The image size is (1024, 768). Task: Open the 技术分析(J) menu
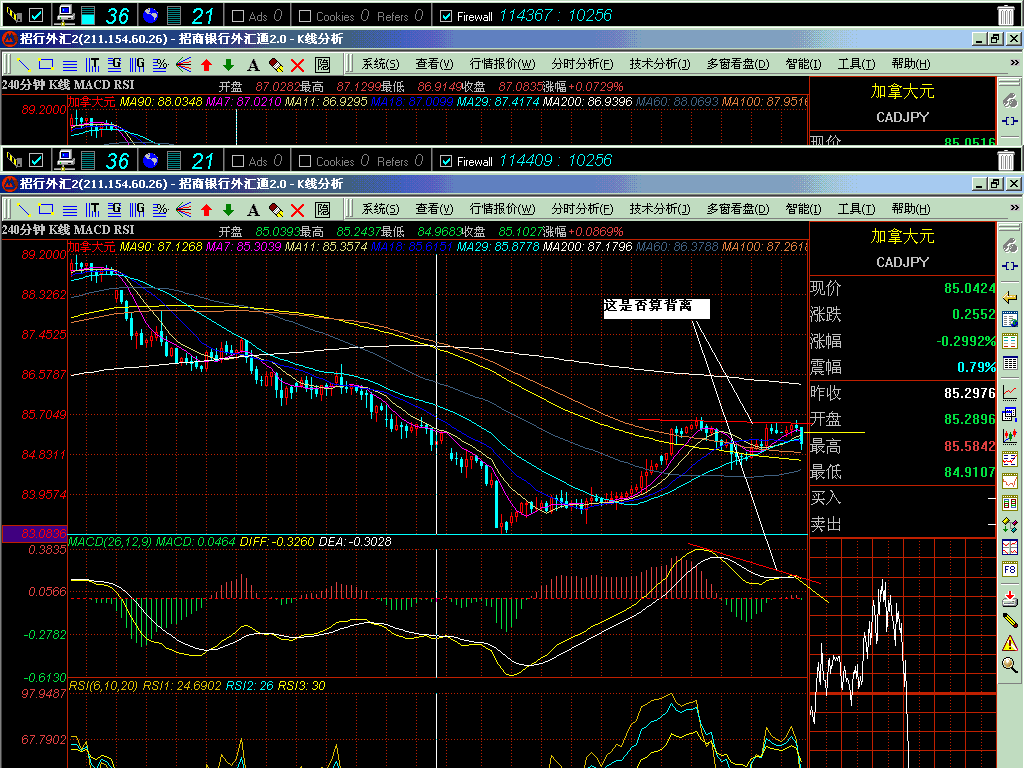659,208
